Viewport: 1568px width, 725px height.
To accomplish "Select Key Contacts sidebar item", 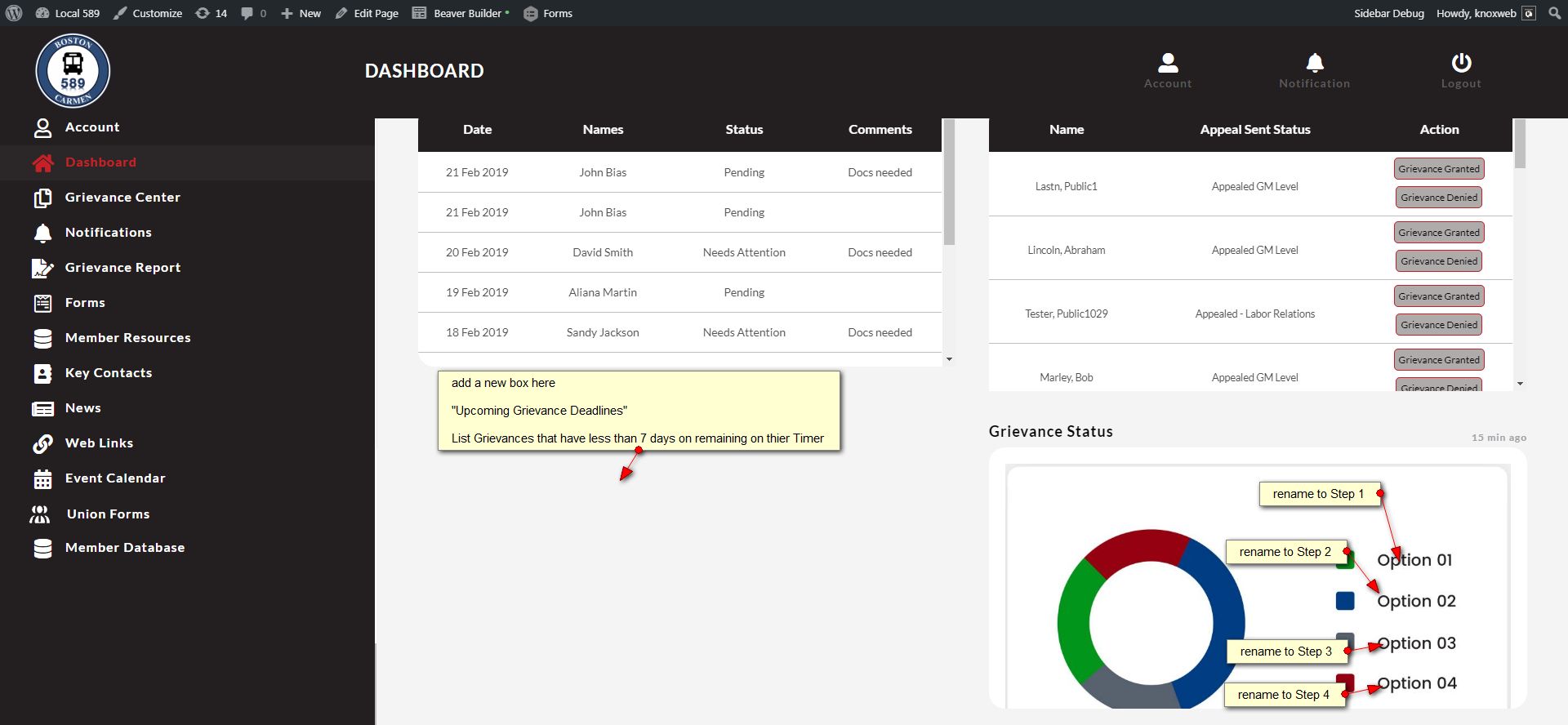I will point(108,373).
